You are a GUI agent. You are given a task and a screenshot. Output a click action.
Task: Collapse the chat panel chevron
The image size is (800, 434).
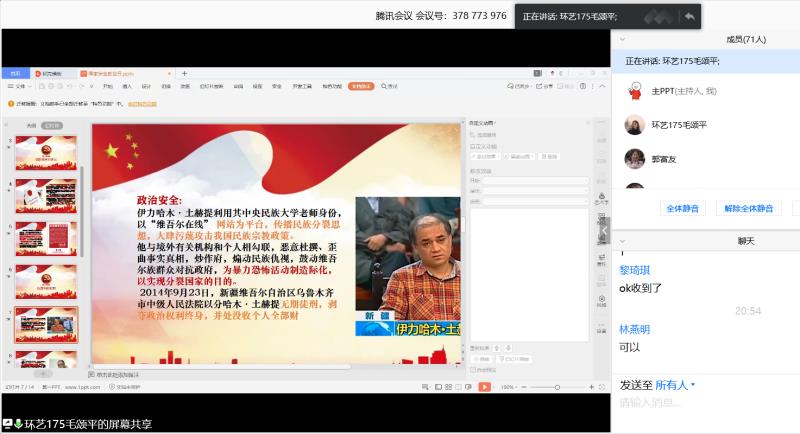click(622, 241)
